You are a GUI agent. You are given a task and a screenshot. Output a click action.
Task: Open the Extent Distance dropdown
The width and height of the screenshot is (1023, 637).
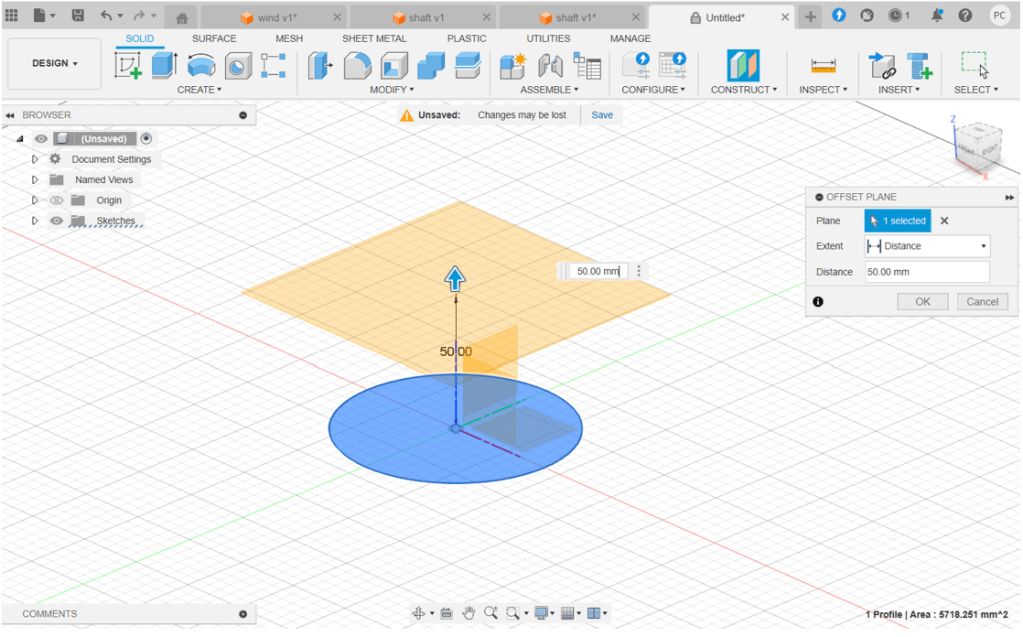[x=927, y=246]
